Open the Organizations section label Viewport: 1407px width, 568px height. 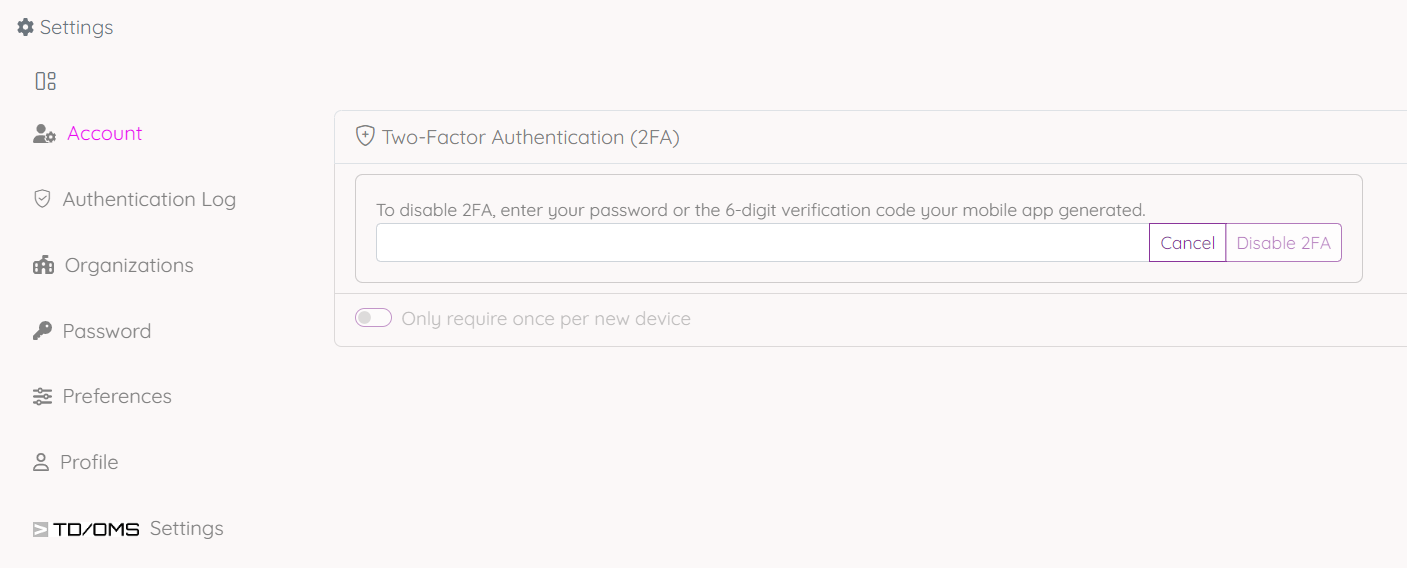(129, 265)
